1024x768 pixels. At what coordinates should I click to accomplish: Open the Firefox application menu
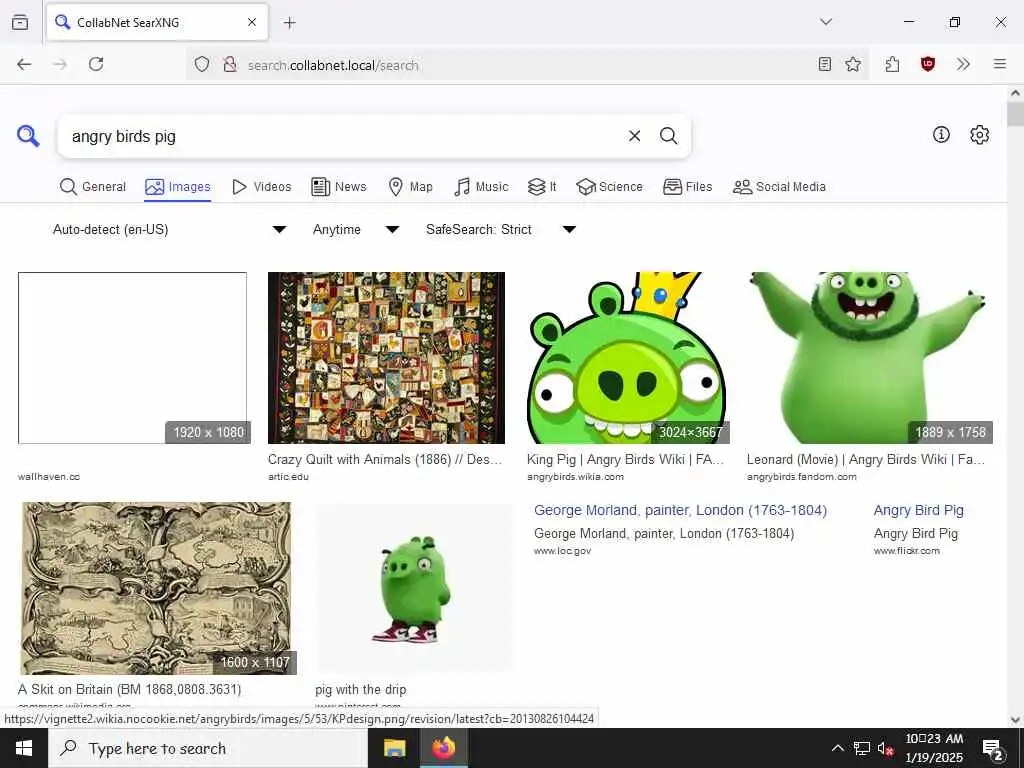tap(1000, 64)
